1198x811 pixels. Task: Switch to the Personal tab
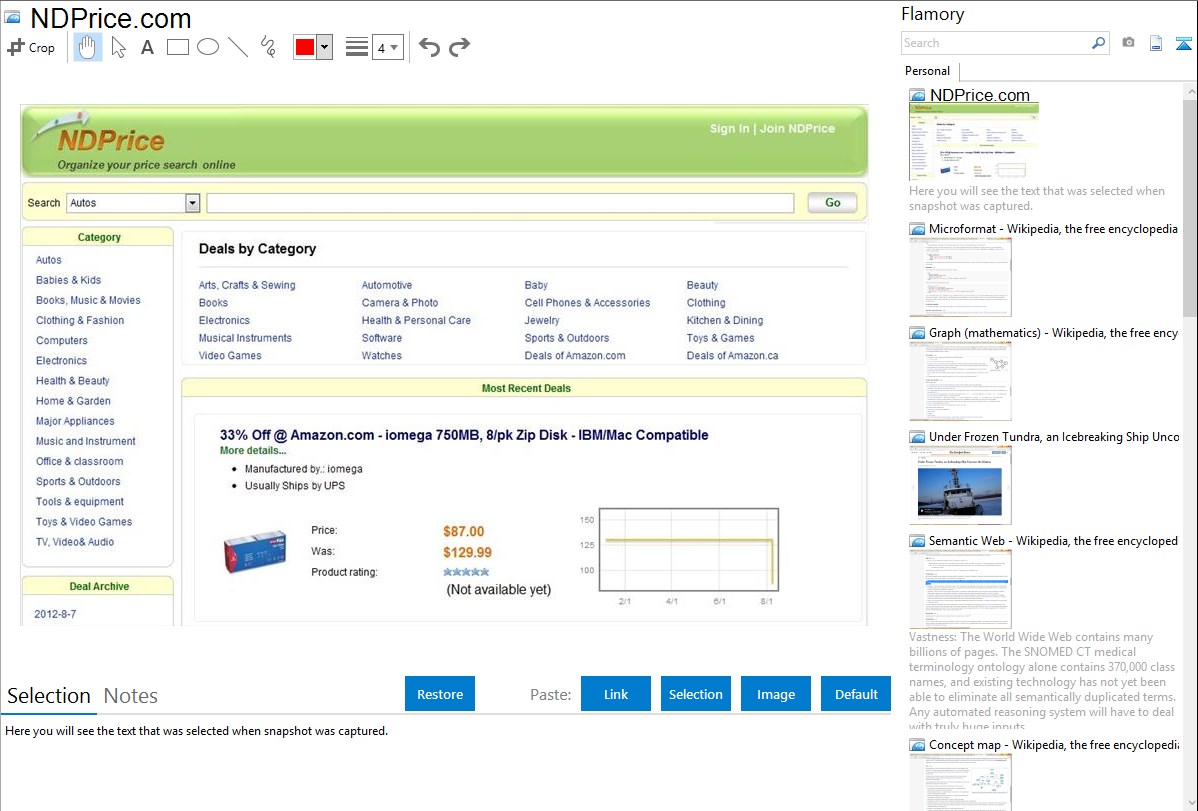927,71
